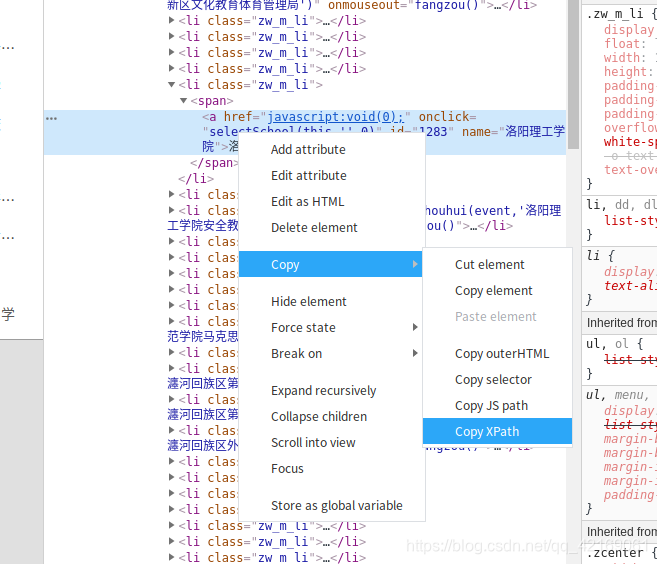Click the name="洛阳理工学 attribute text
This screenshot has height=564, width=657.
point(513,132)
